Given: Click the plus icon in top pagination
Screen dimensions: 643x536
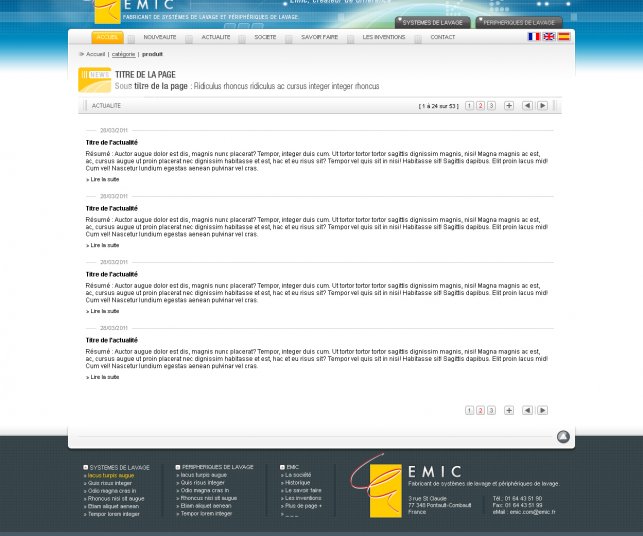Looking at the screenshot, I should tap(509, 105).
